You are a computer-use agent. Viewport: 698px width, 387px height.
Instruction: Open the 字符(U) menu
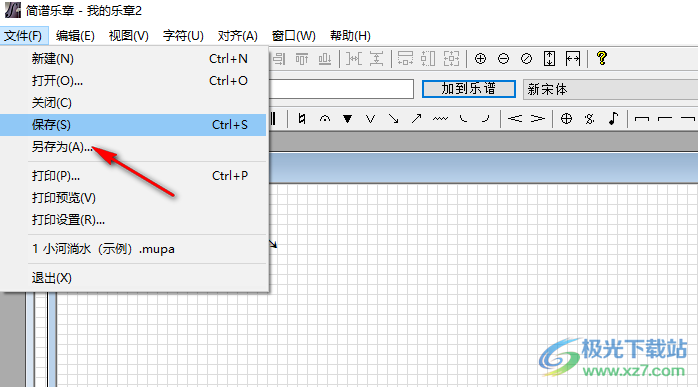tap(183, 36)
